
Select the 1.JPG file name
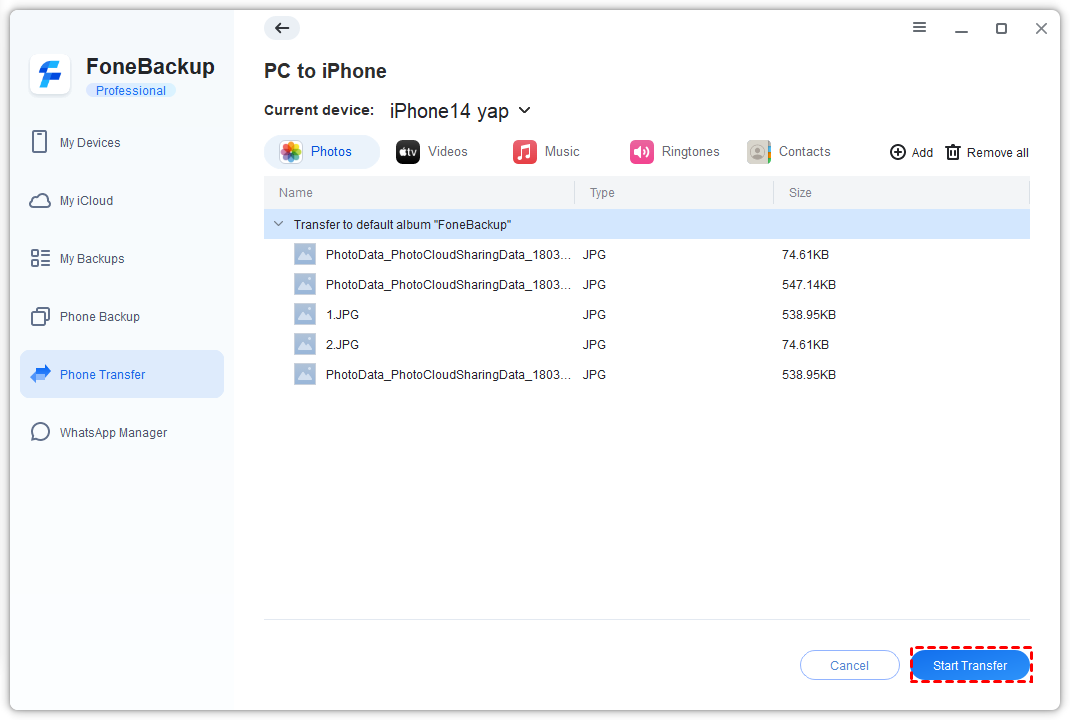pyautogui.click(x=342, y=315)
